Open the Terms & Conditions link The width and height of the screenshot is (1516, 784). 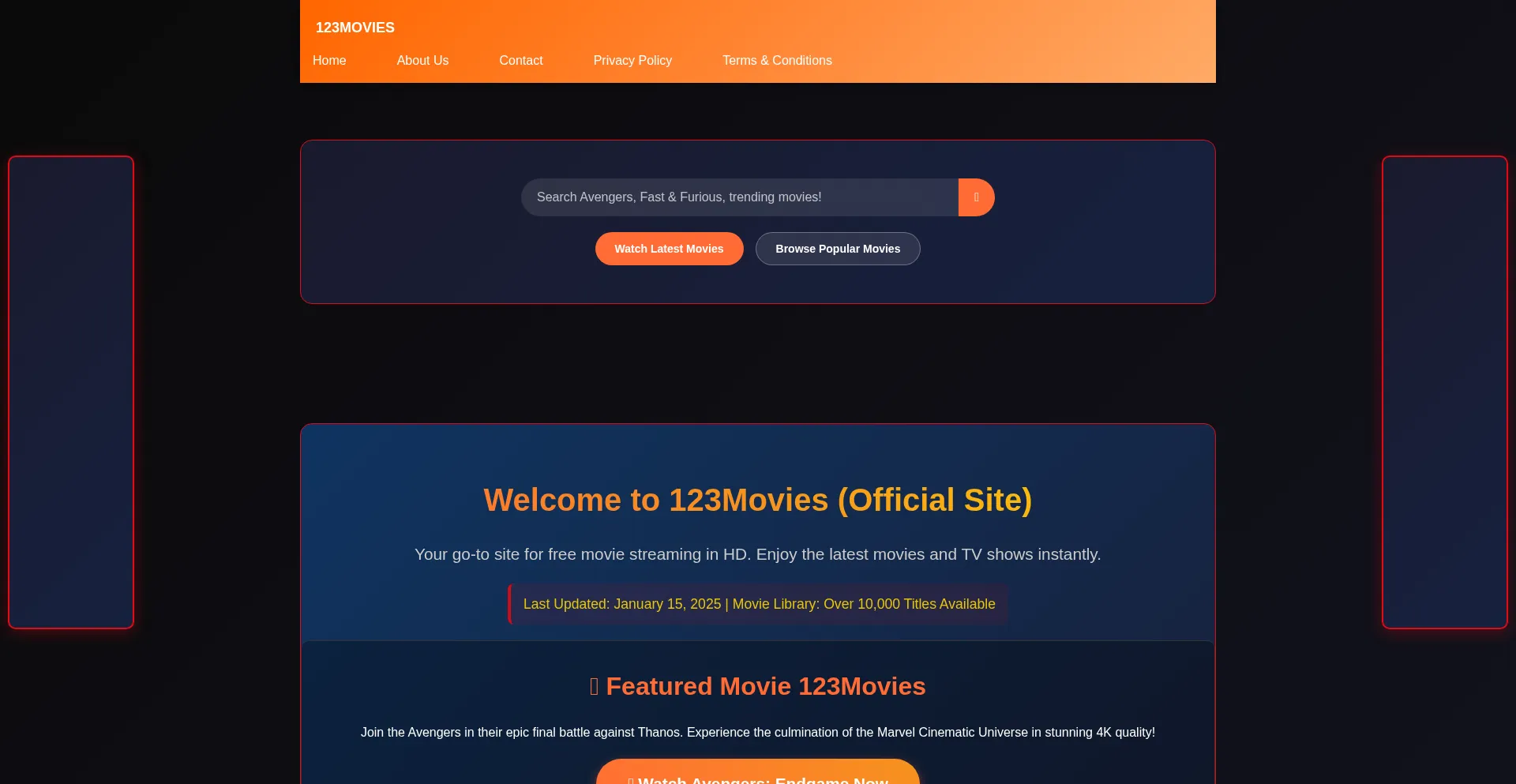click(777, 61)
